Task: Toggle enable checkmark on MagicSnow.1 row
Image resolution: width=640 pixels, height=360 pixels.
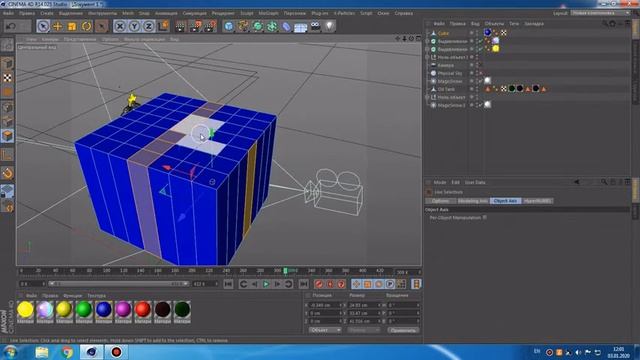Action: pos(481,105)
